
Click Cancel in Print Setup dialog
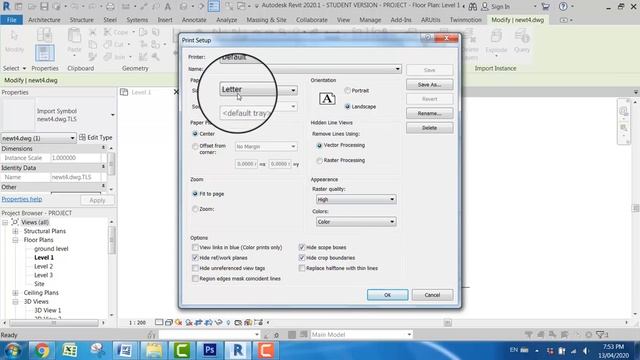[x=432, y=295]
